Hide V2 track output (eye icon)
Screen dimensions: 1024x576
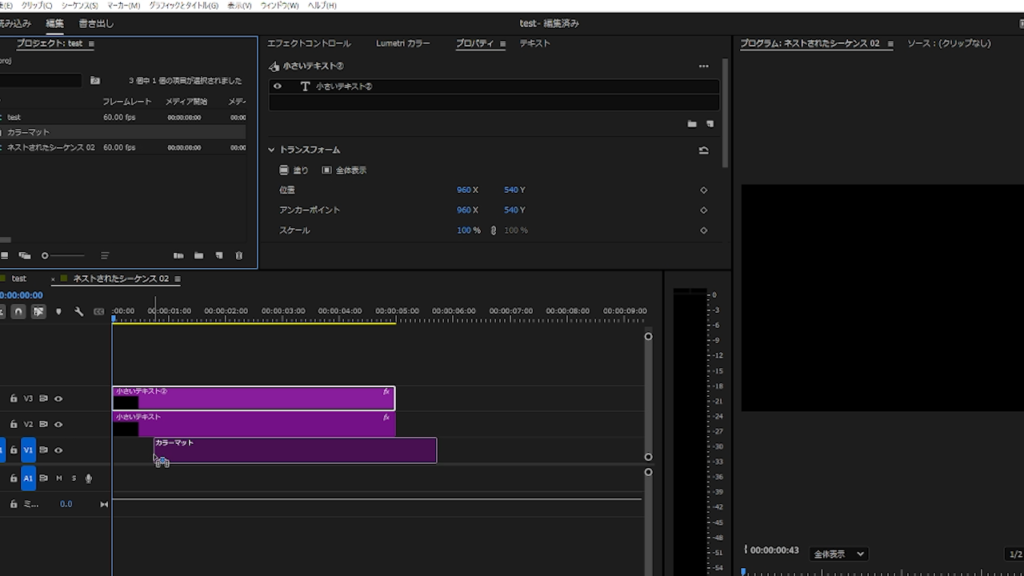[58, 424]
